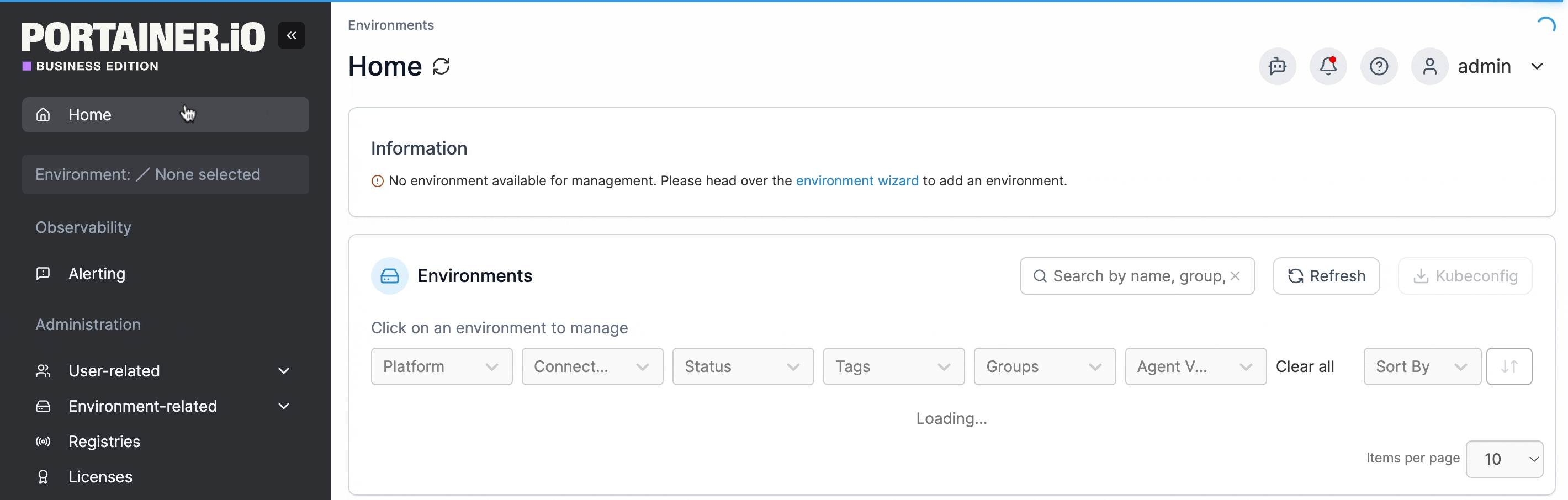Click the environment wizard link

click(x=856, y=181)
